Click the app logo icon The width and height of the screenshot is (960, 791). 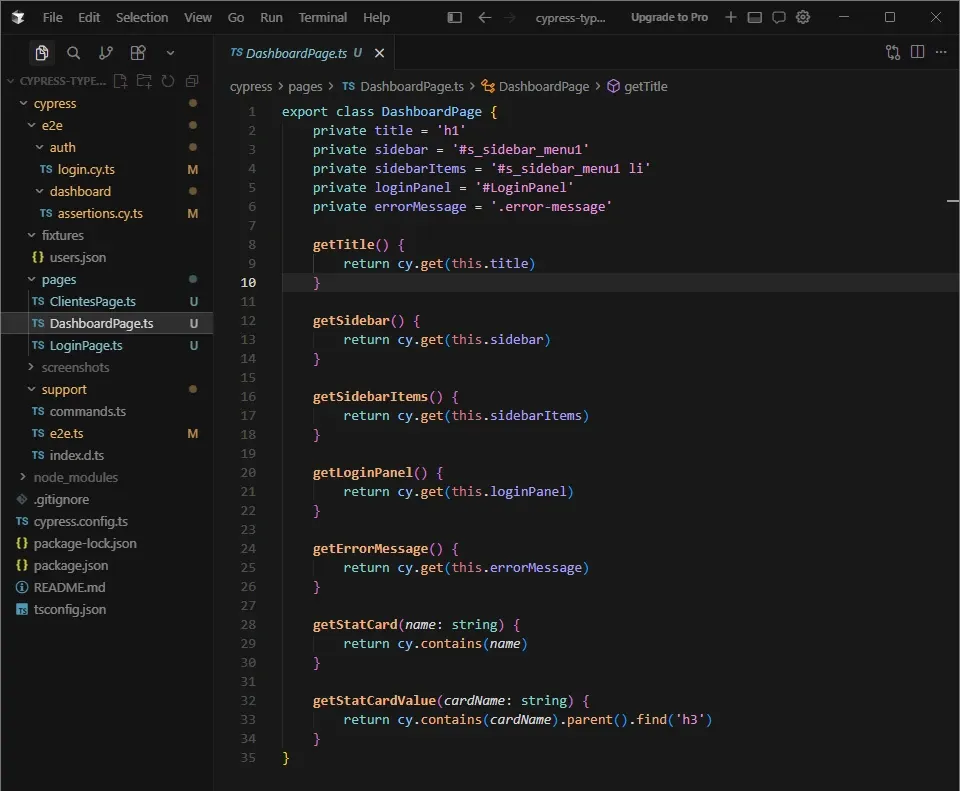18,18
